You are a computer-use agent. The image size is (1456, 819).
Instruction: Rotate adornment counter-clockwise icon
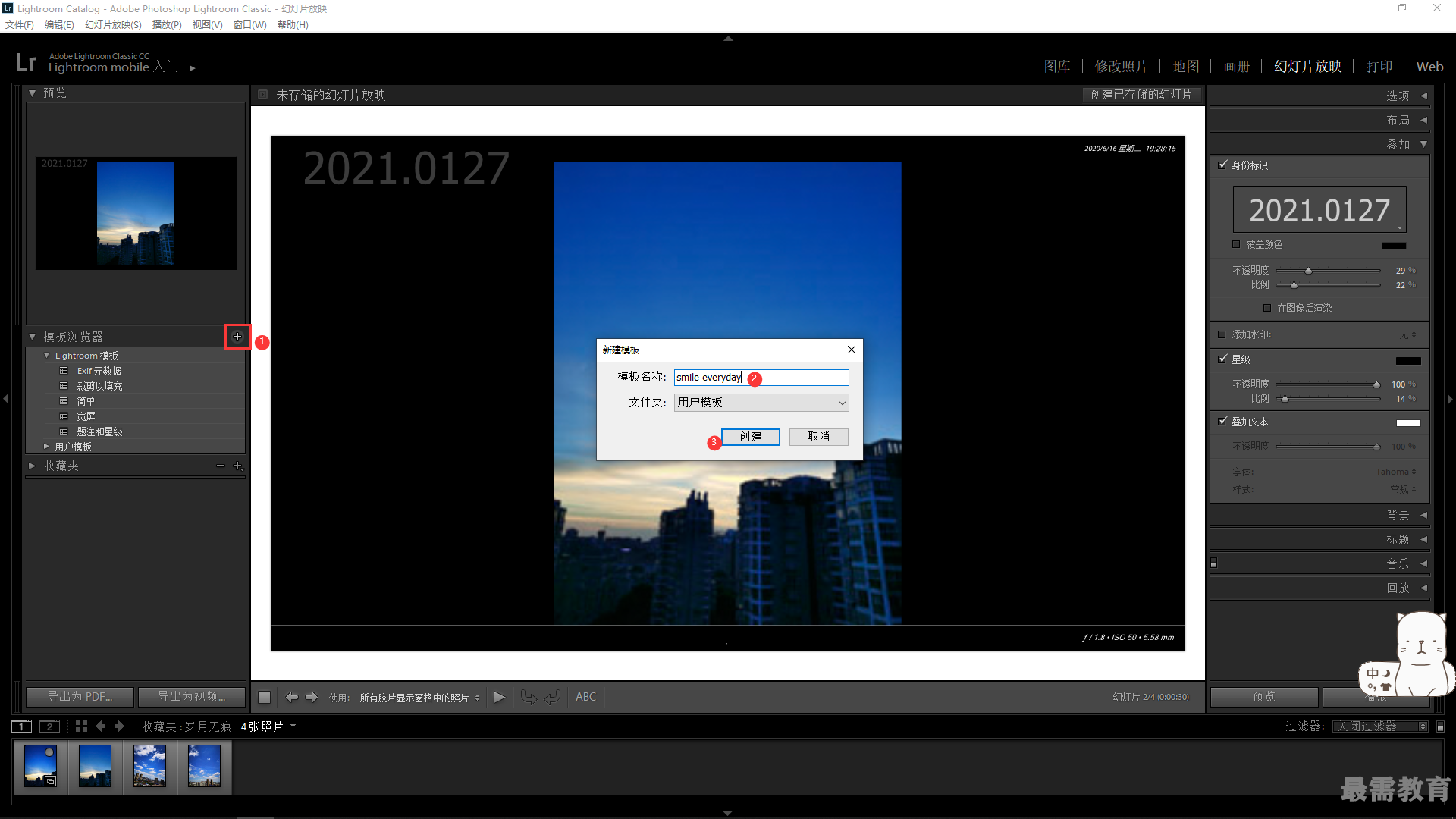click(529, 697)
